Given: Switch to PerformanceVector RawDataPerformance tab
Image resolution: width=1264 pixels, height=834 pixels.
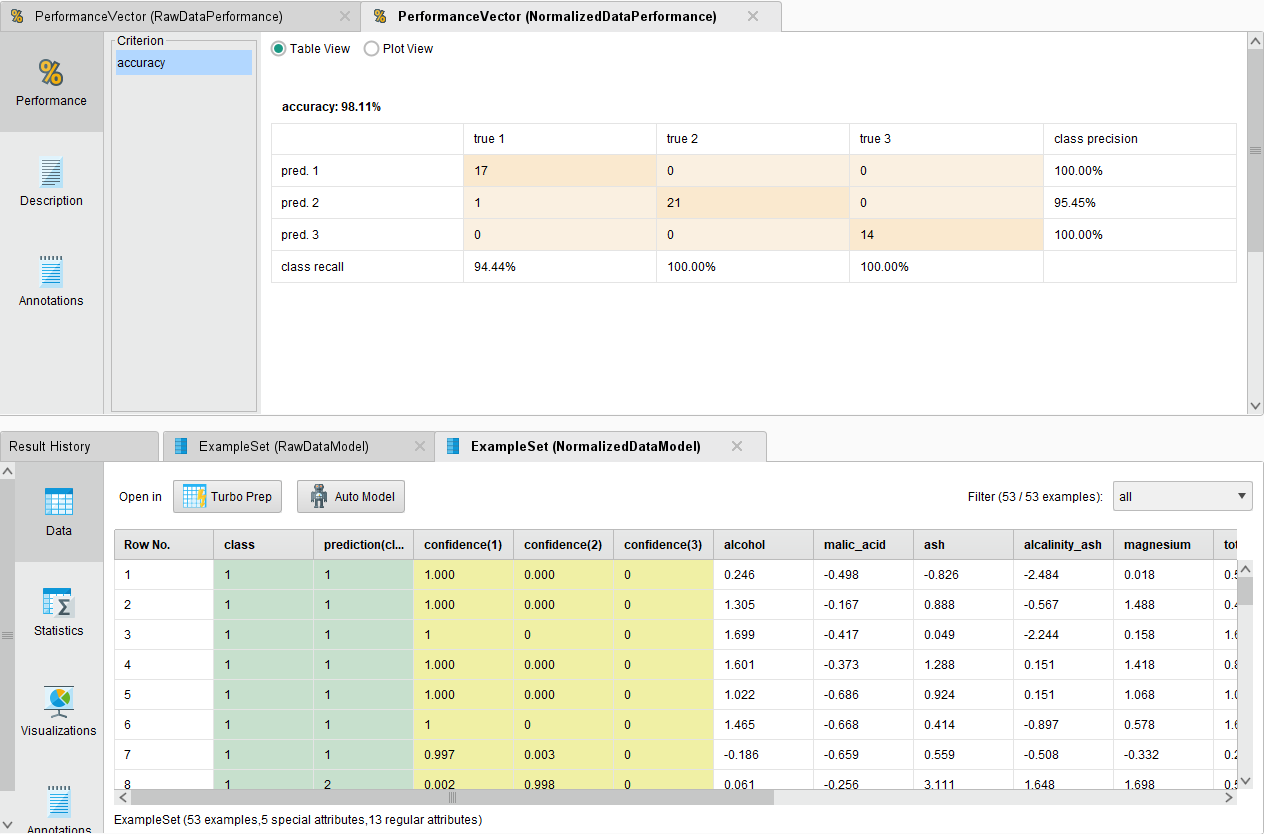Looking at the screenshot, I should 160,17.
